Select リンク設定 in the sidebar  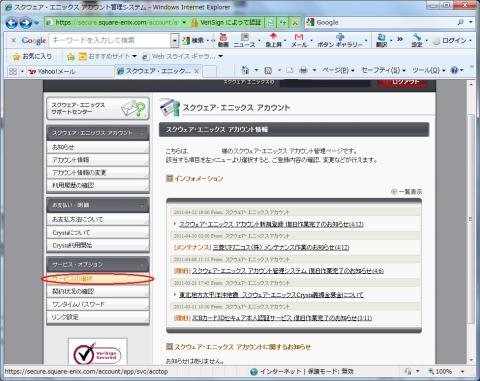coord(98,317)
